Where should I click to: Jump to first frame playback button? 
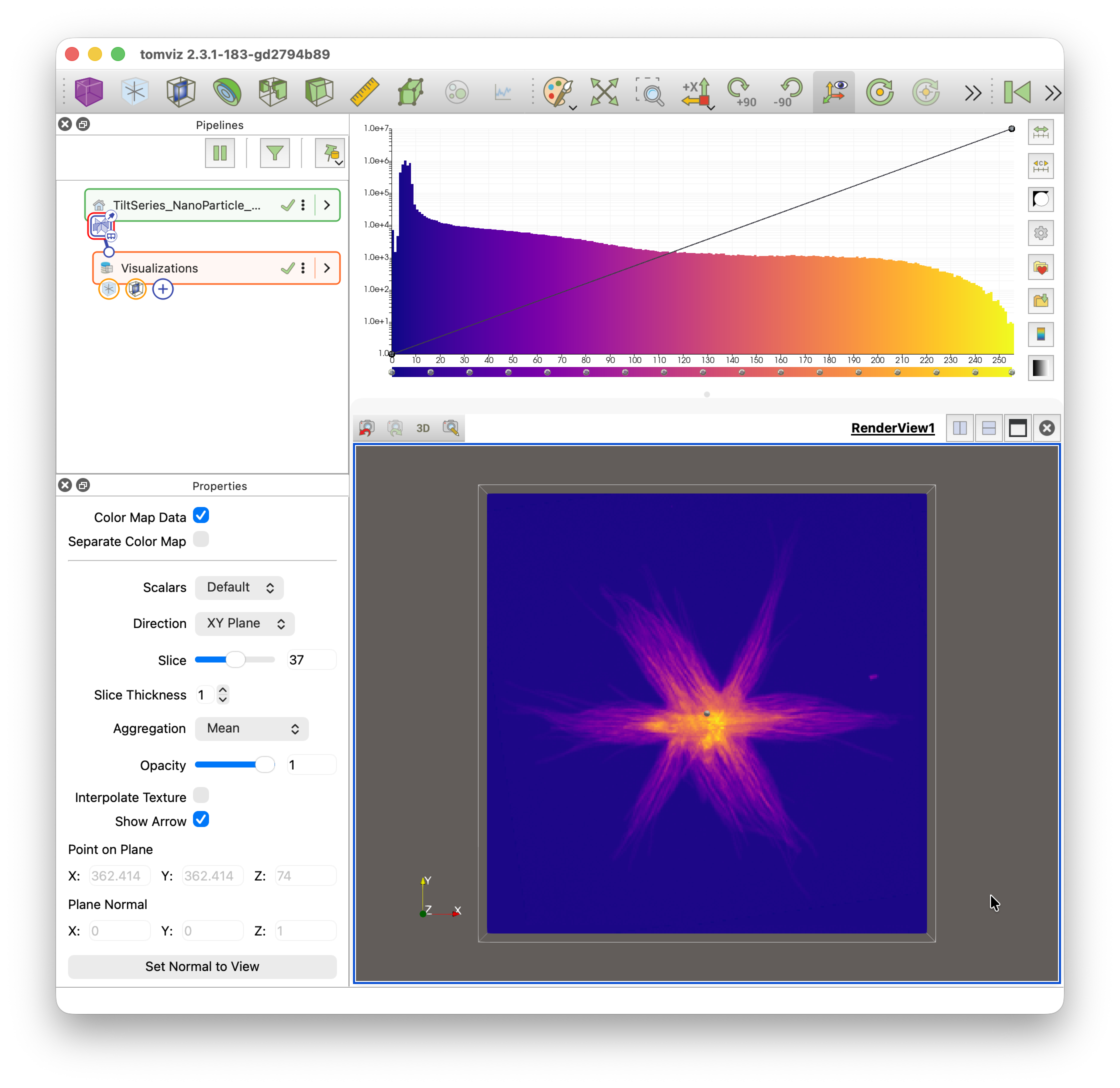[1017, 92]
